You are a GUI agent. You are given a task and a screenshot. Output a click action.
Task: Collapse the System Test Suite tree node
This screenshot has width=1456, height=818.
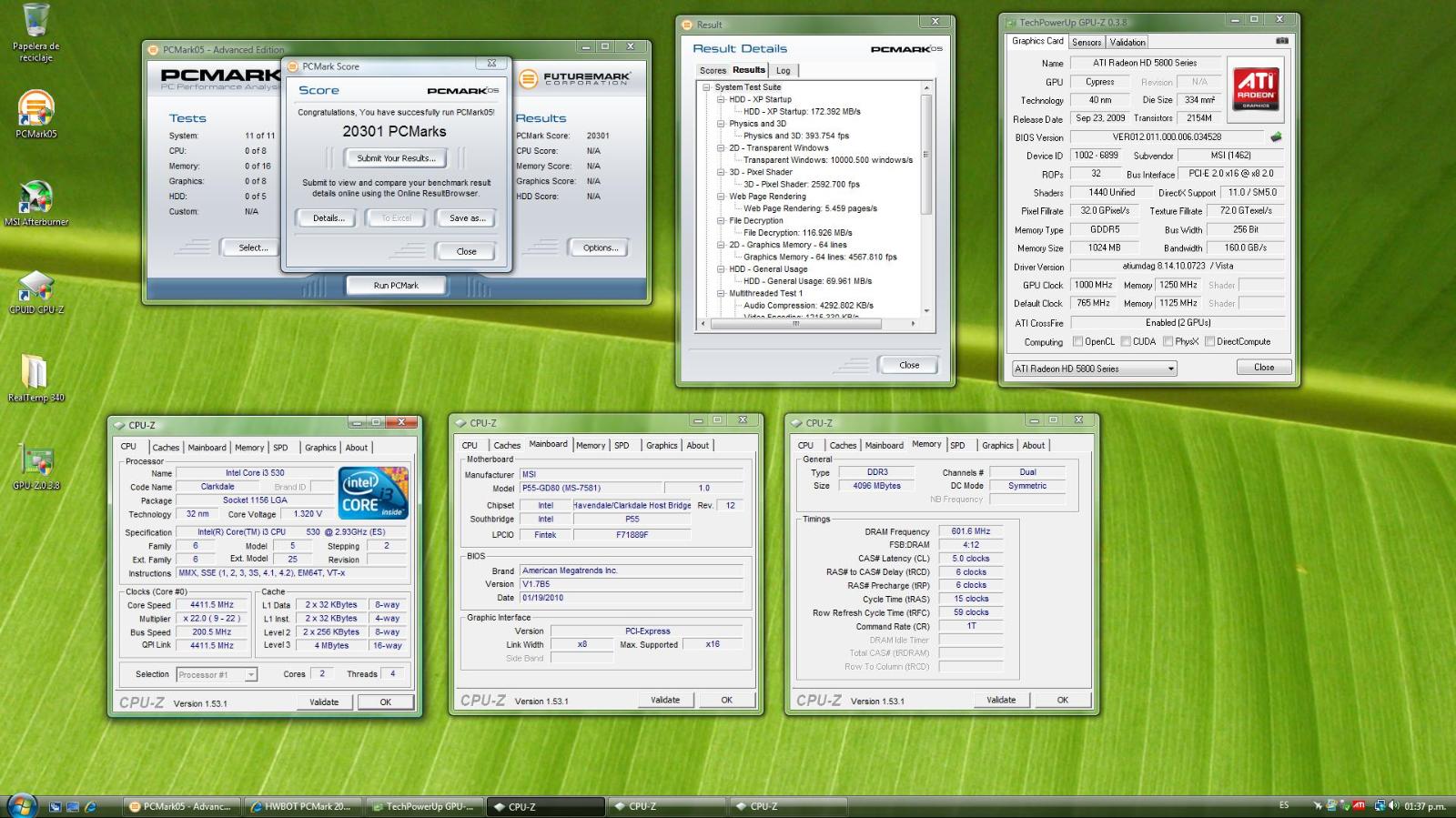click(706, 87)
